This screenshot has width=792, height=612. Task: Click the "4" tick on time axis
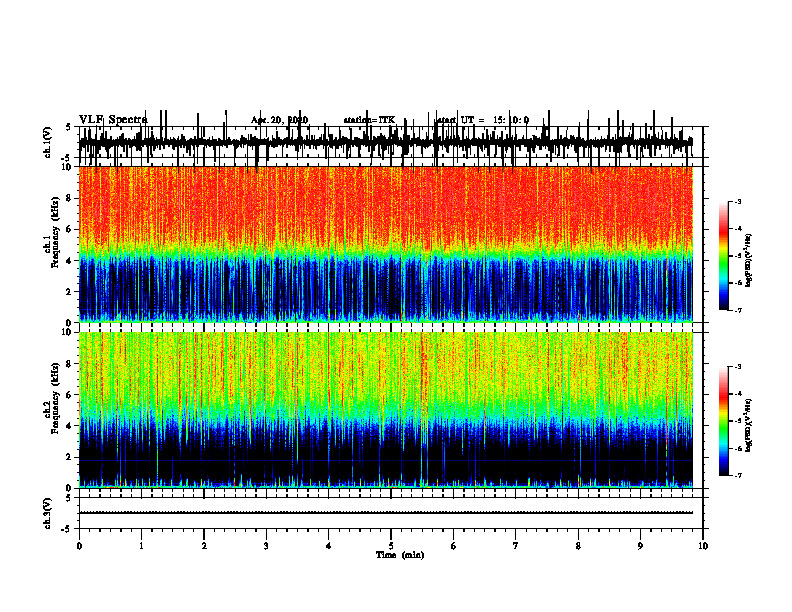tap(329, 546)
